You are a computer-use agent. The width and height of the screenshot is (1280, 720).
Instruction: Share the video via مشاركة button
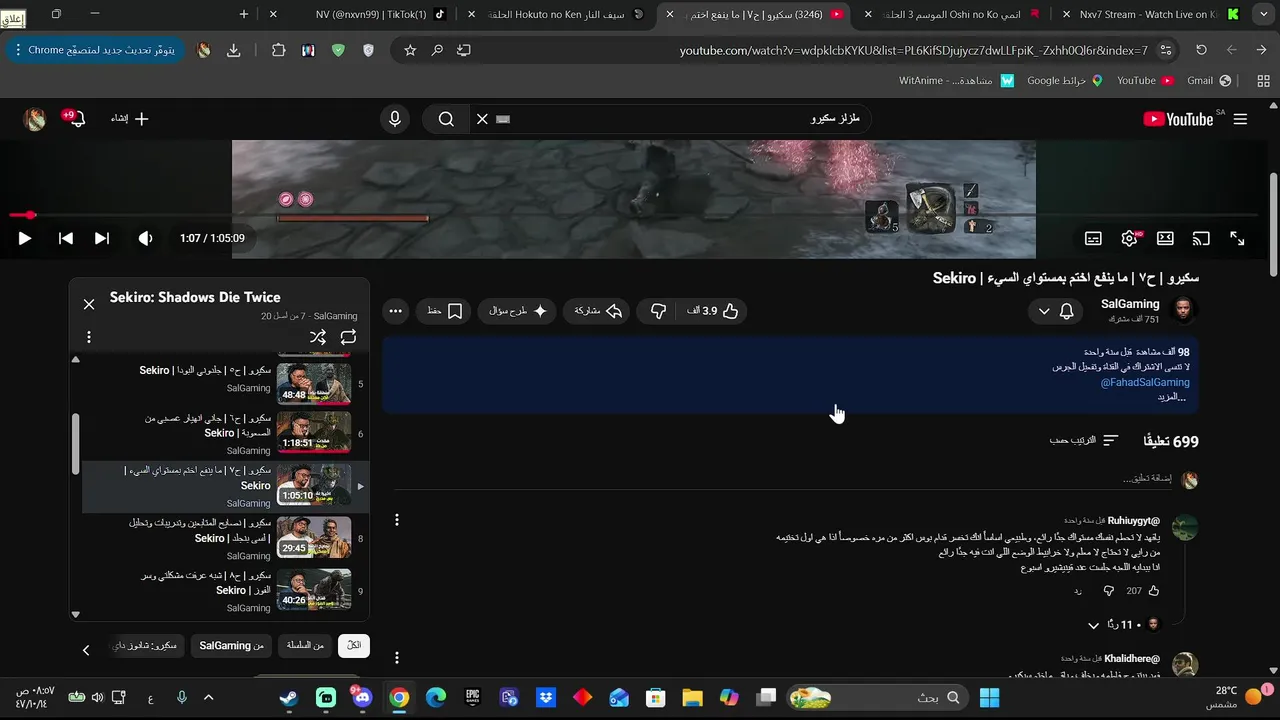pyautogui.click(x=598, y=311)
